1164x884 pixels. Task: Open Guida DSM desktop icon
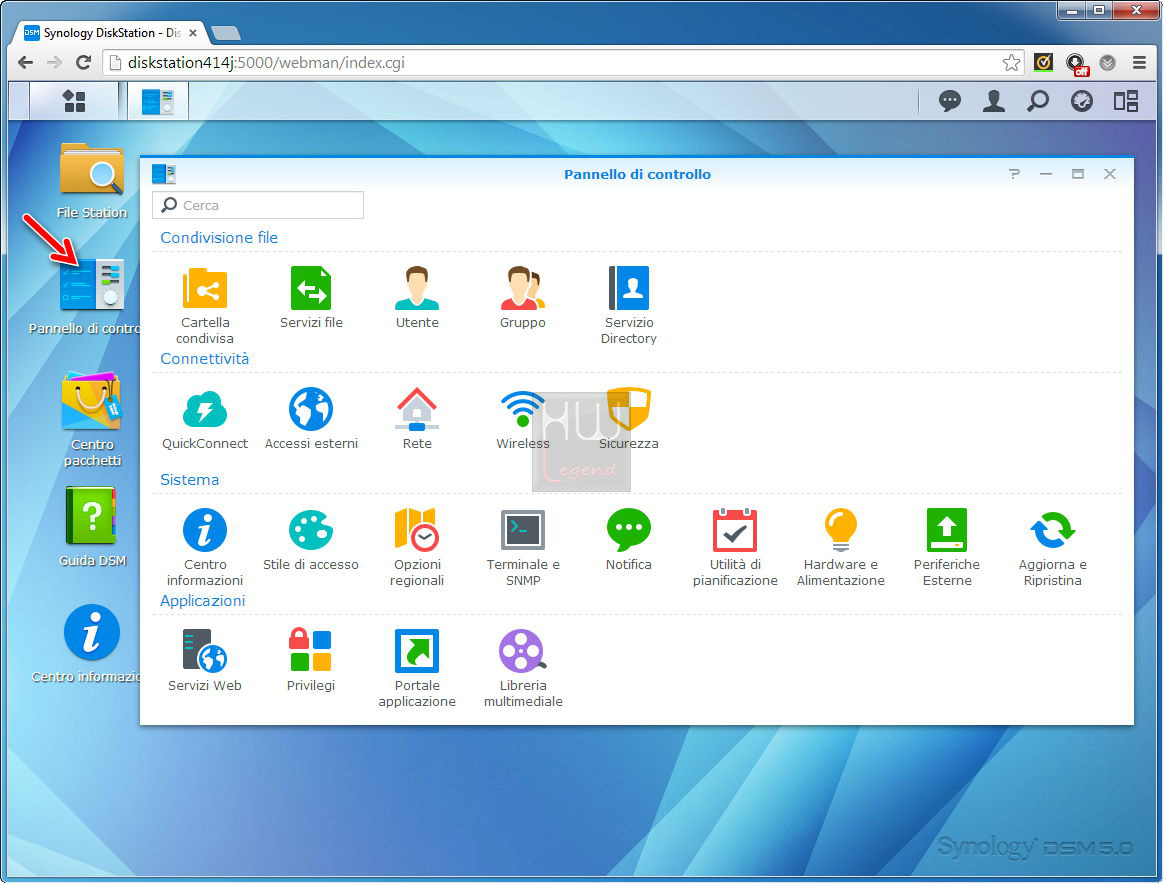click(92, 527)
